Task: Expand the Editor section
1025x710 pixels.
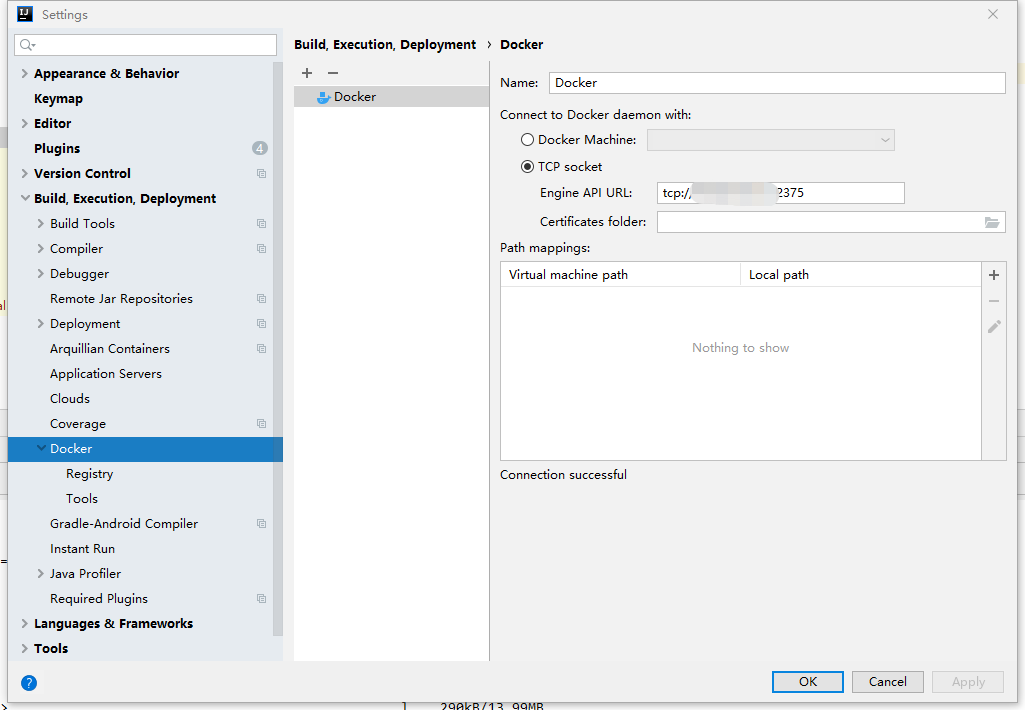Action: 24,124
